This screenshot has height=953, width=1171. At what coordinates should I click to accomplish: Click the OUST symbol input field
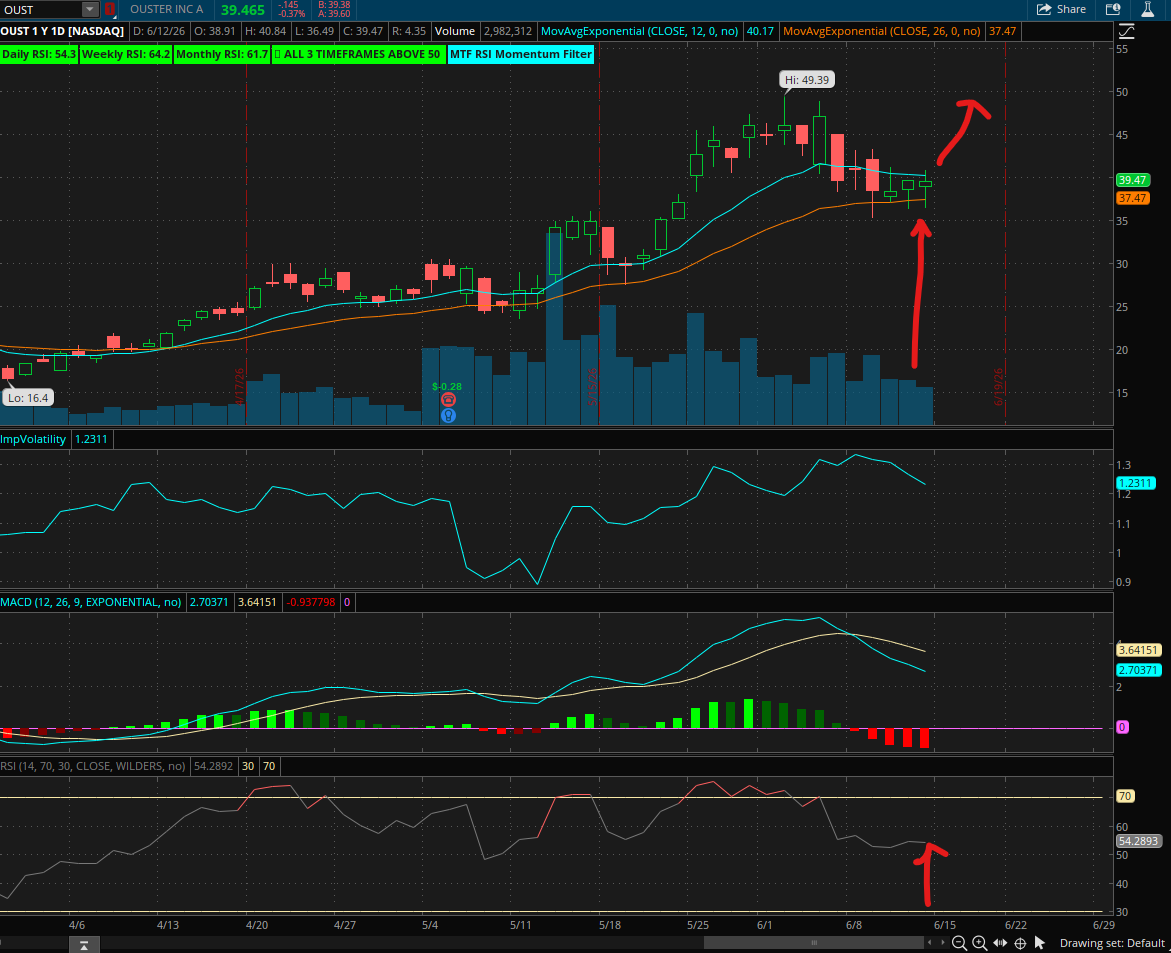tap(40, 10)
